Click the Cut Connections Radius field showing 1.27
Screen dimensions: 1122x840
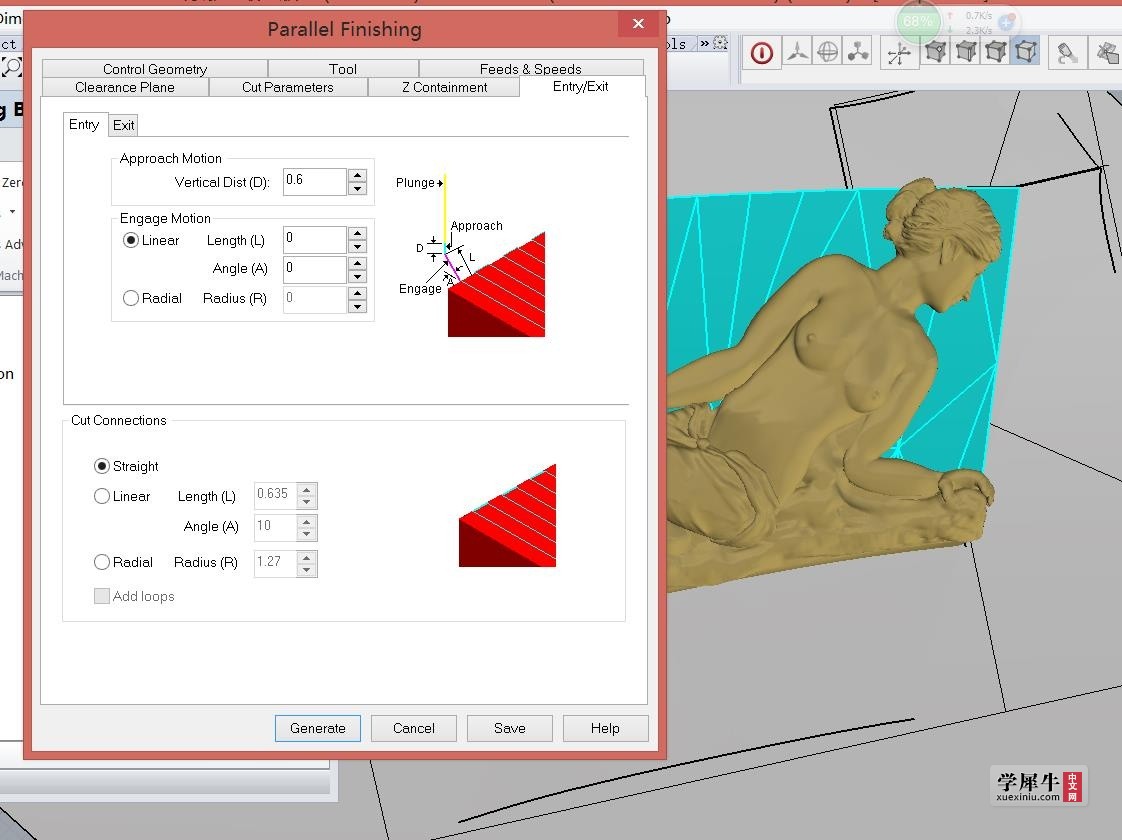[x=275, y=563]
